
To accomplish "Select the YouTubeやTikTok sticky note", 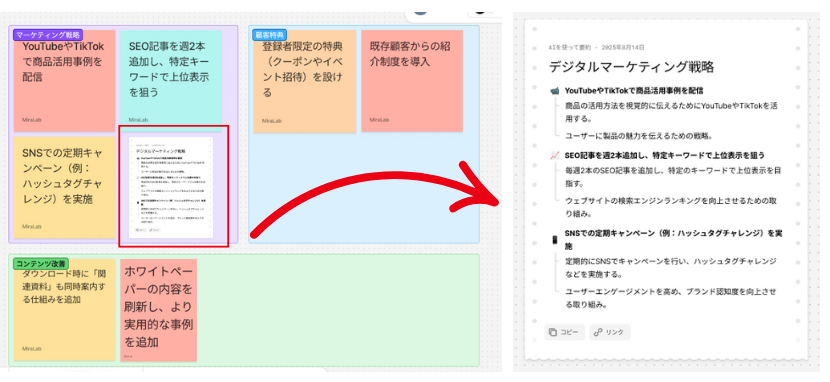I will coord(65,80).
